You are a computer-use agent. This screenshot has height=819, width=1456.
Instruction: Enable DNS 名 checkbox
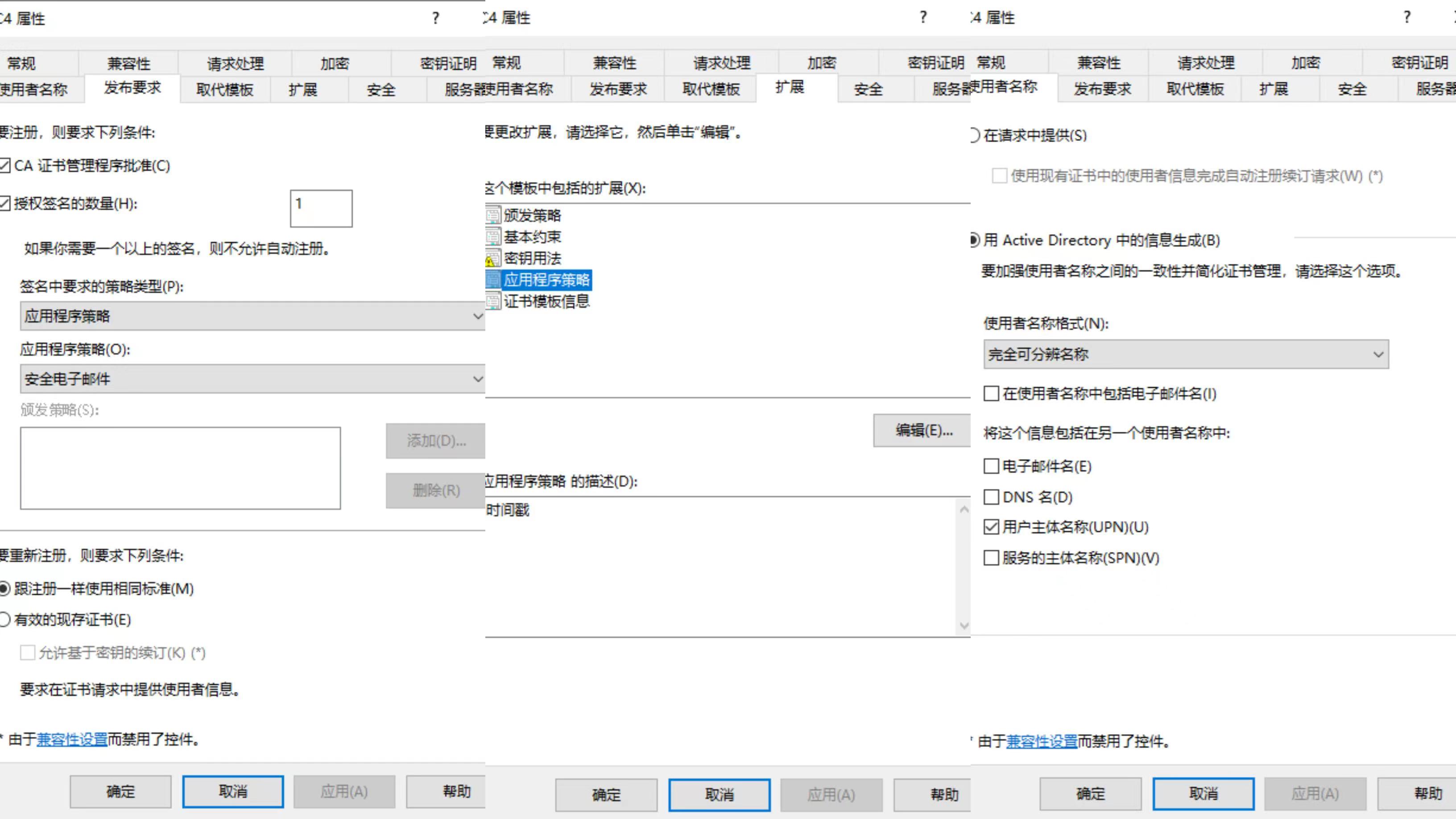tap(991, 497)
